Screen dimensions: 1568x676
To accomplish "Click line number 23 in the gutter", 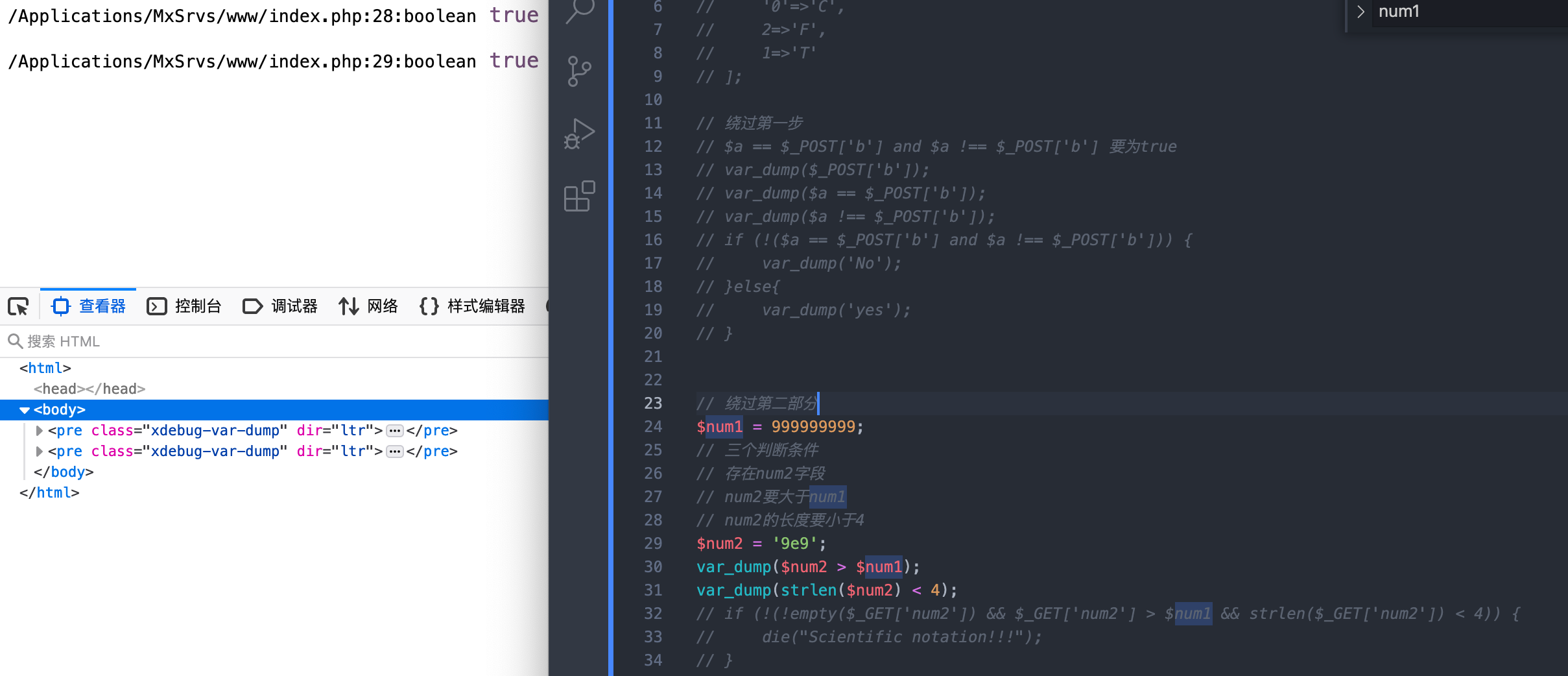I will pyautogui.click(x=653, y=404).
